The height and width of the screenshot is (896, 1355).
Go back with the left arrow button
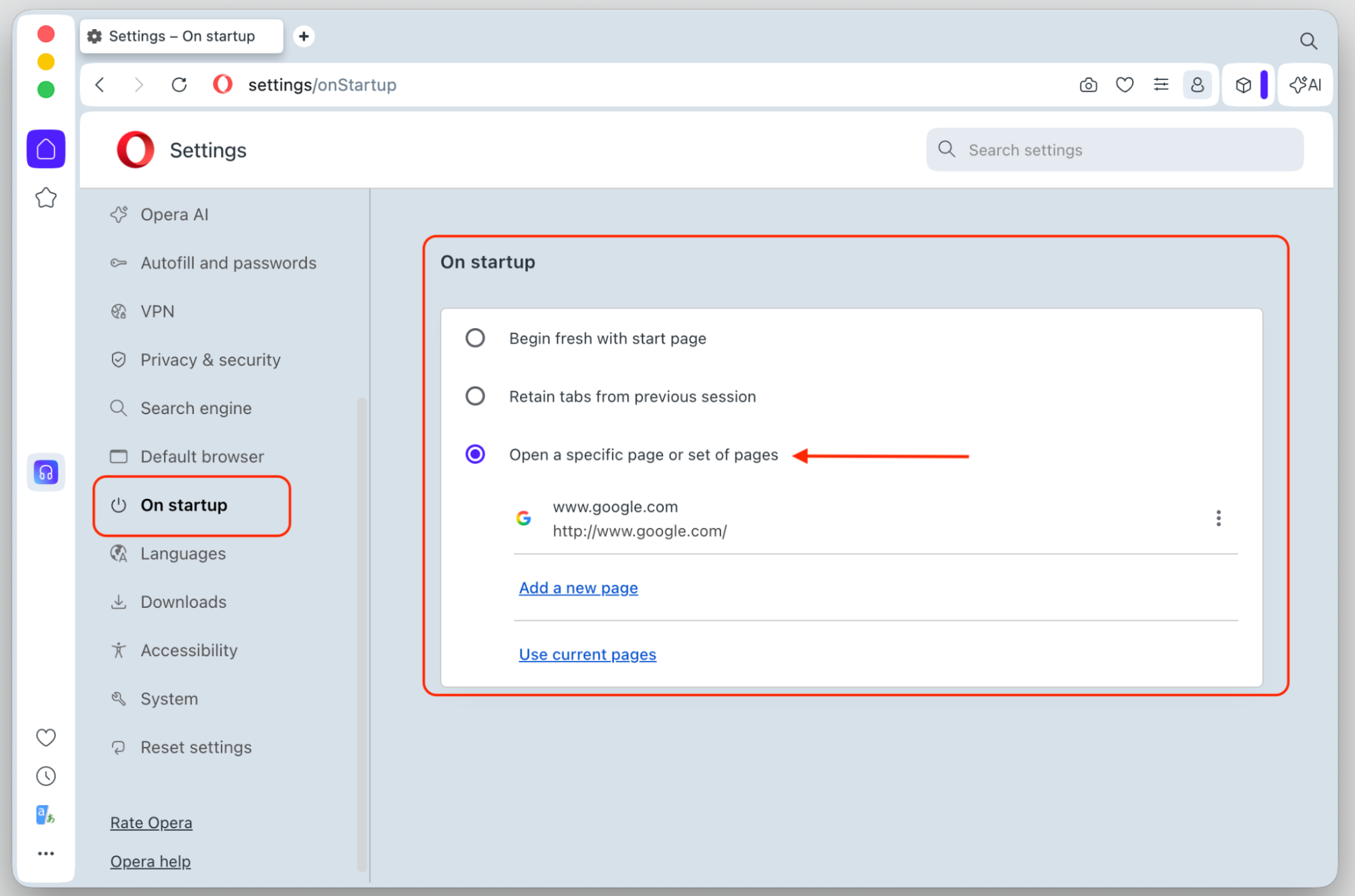click(100, 85)
